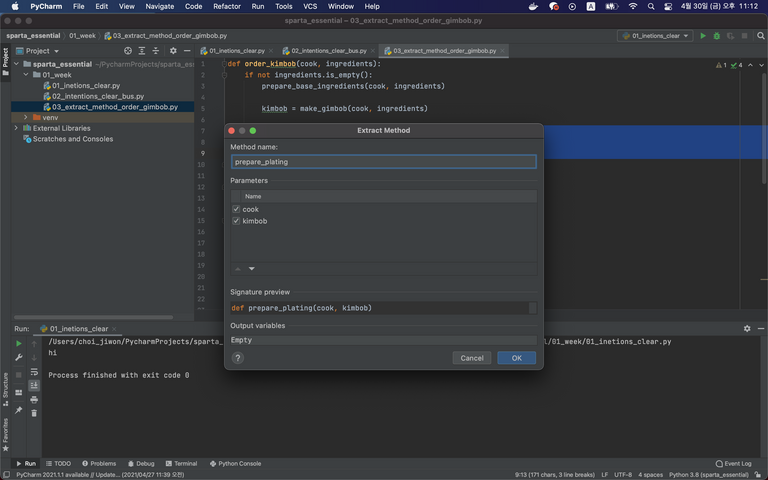The height and width of the screenshot is (480, 768).
Task: Open Search Everywhere magnifier in PyCharm toolbar
Action: pos(761,36)
